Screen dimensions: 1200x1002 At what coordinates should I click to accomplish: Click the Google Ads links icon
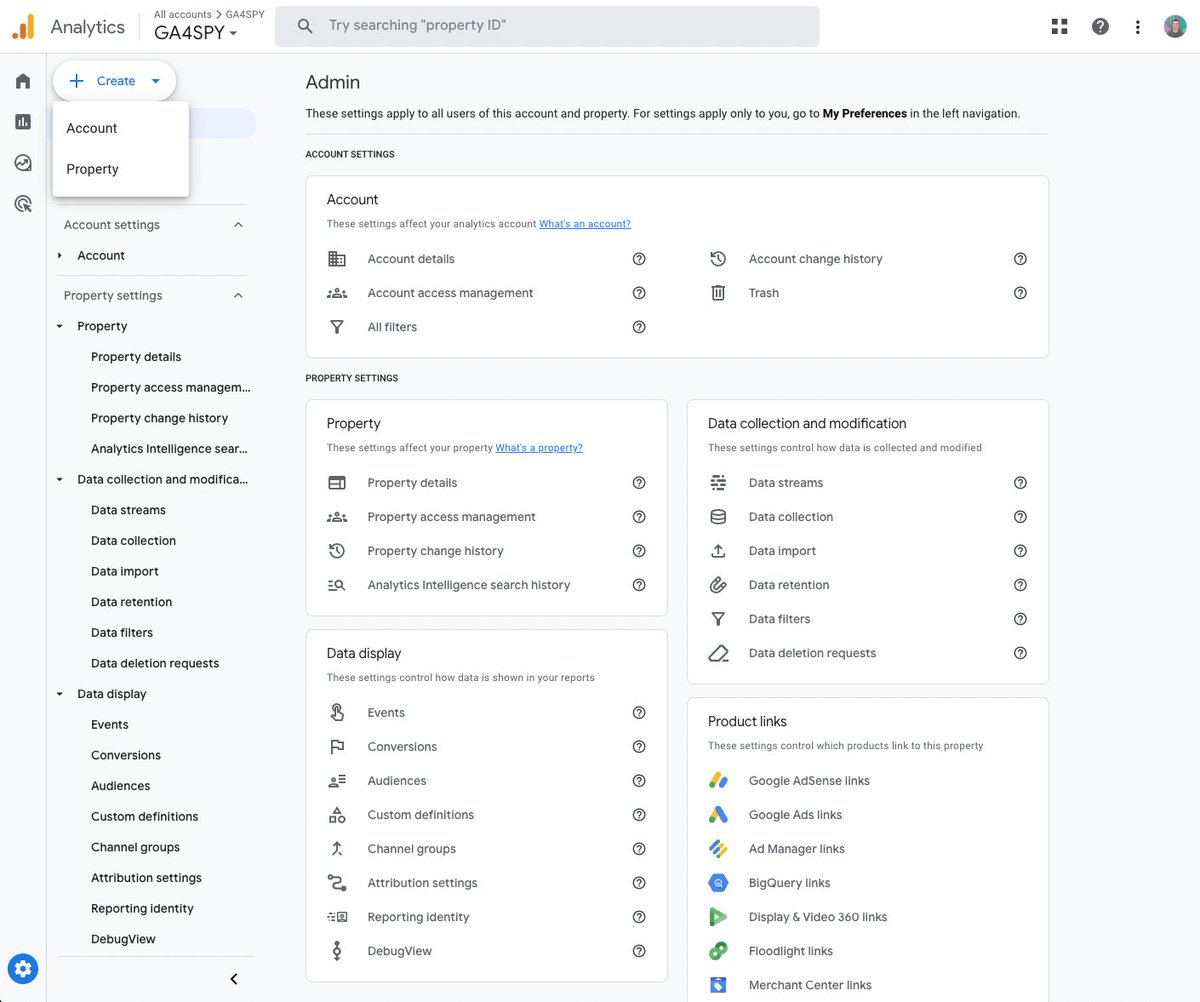coord(718,815)
